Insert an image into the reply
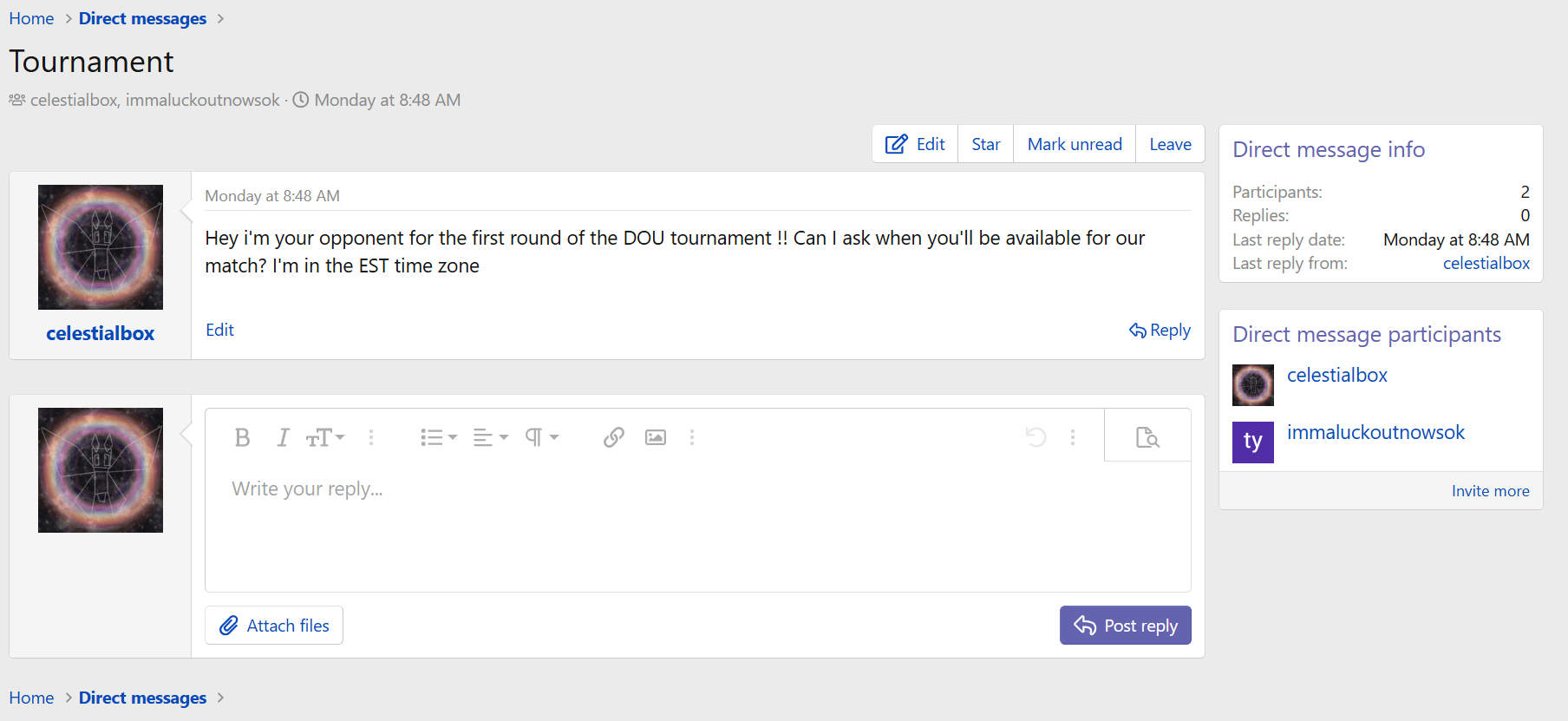The image size is (1568, 721). tap(656, 437)
